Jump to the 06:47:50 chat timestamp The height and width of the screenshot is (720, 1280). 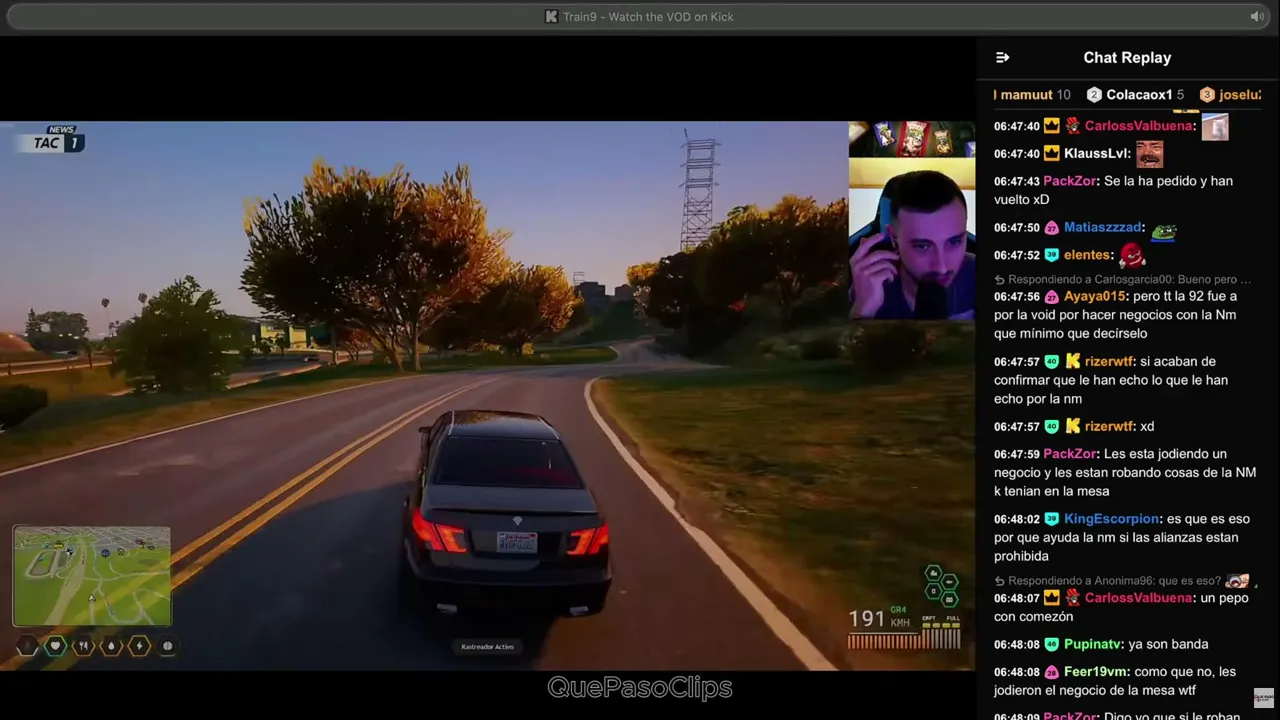(x=1017, y=228)
